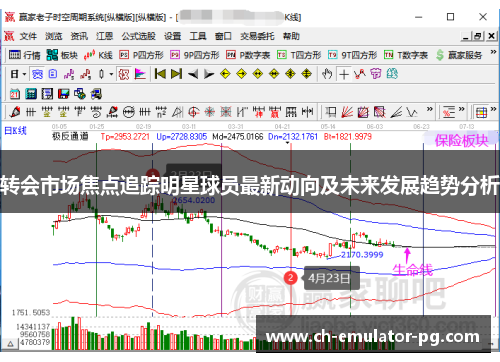Click the 日K线 period label
Screen dimensions: 500x362
tap(15, 131)
